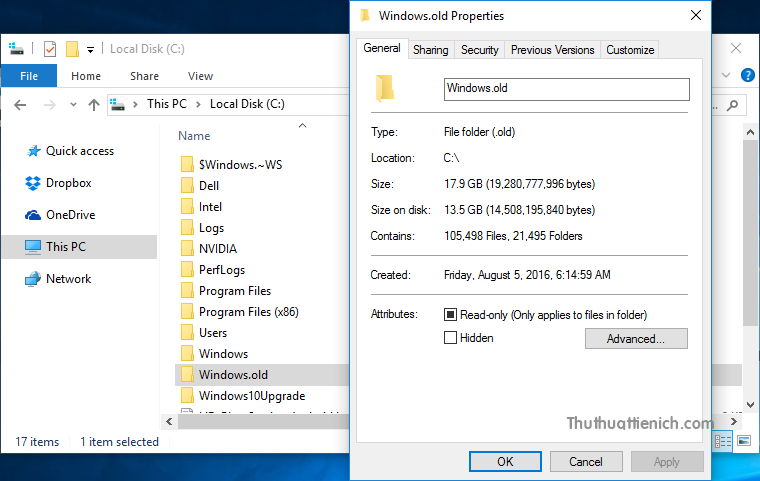Screen dimensions: 760x481
Task: Expand the chevron before Local Disk (C:)
Action: pyautogui.click(x=198, y=104)
